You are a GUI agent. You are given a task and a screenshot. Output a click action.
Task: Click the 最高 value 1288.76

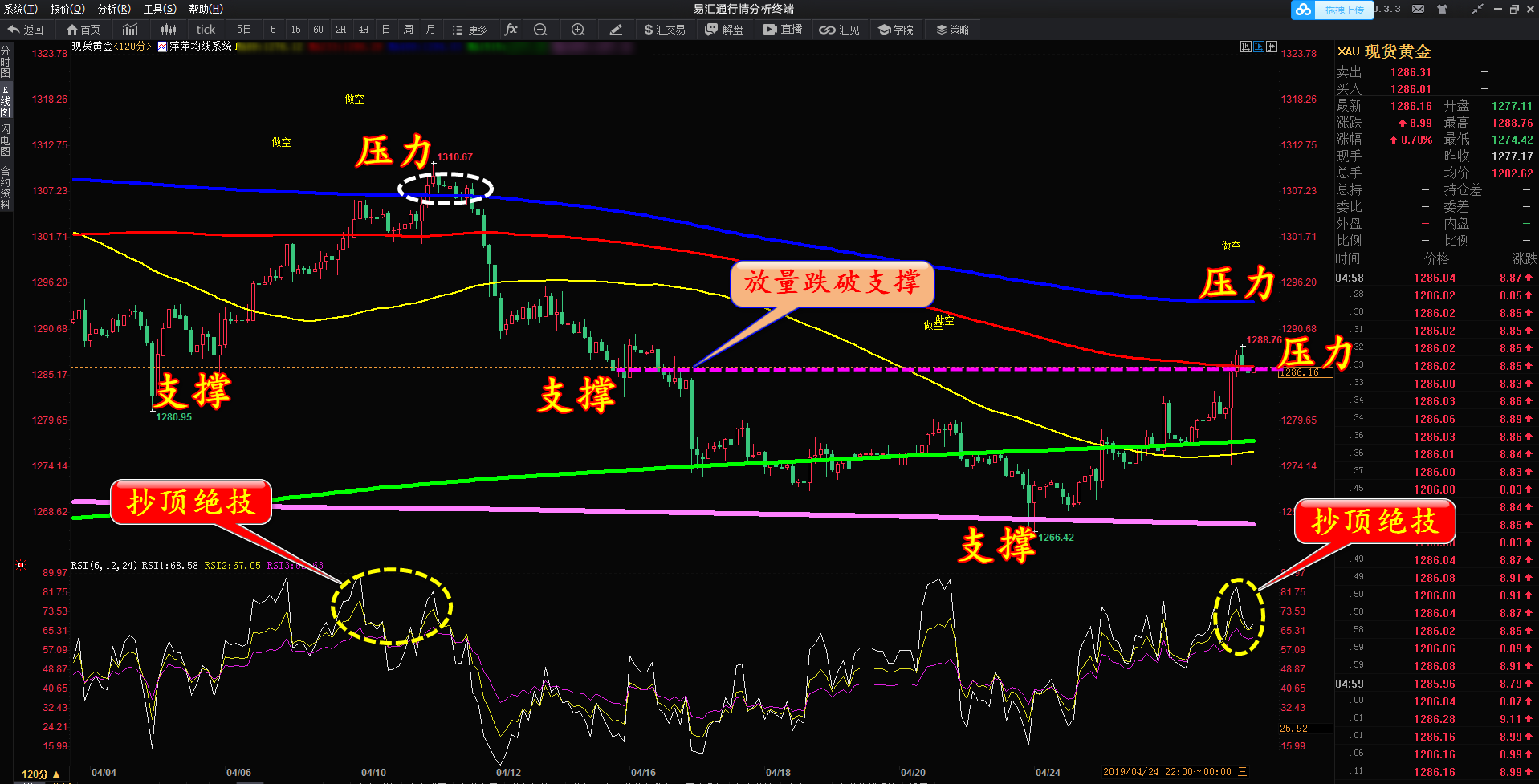(1512, 123)
